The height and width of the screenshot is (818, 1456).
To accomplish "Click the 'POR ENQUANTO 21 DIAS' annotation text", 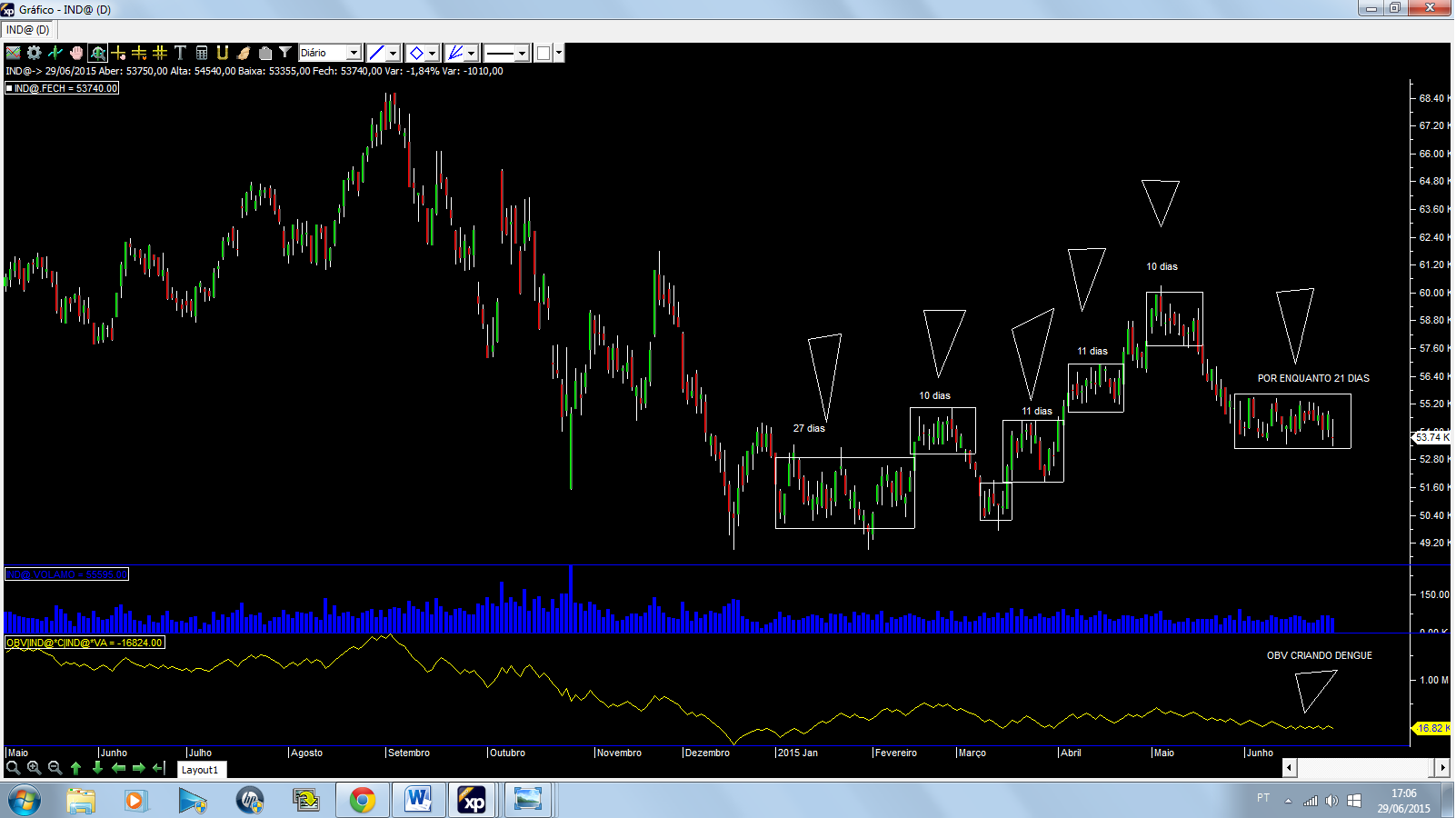I will tap(1313, 378).
